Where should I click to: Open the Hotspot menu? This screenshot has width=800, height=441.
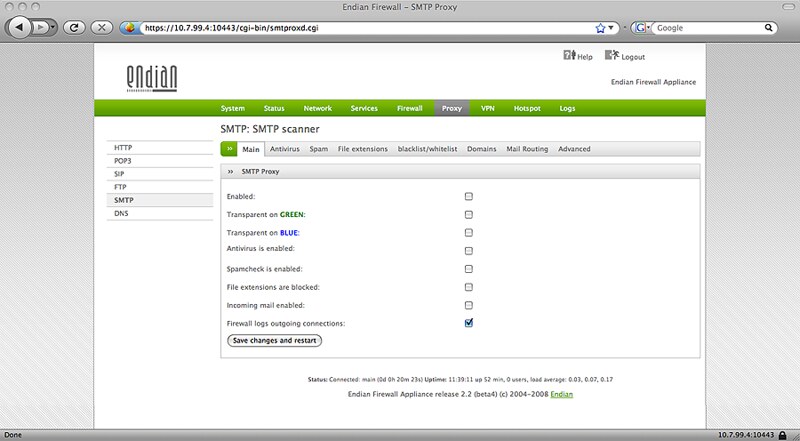click(x=527, y=108)
